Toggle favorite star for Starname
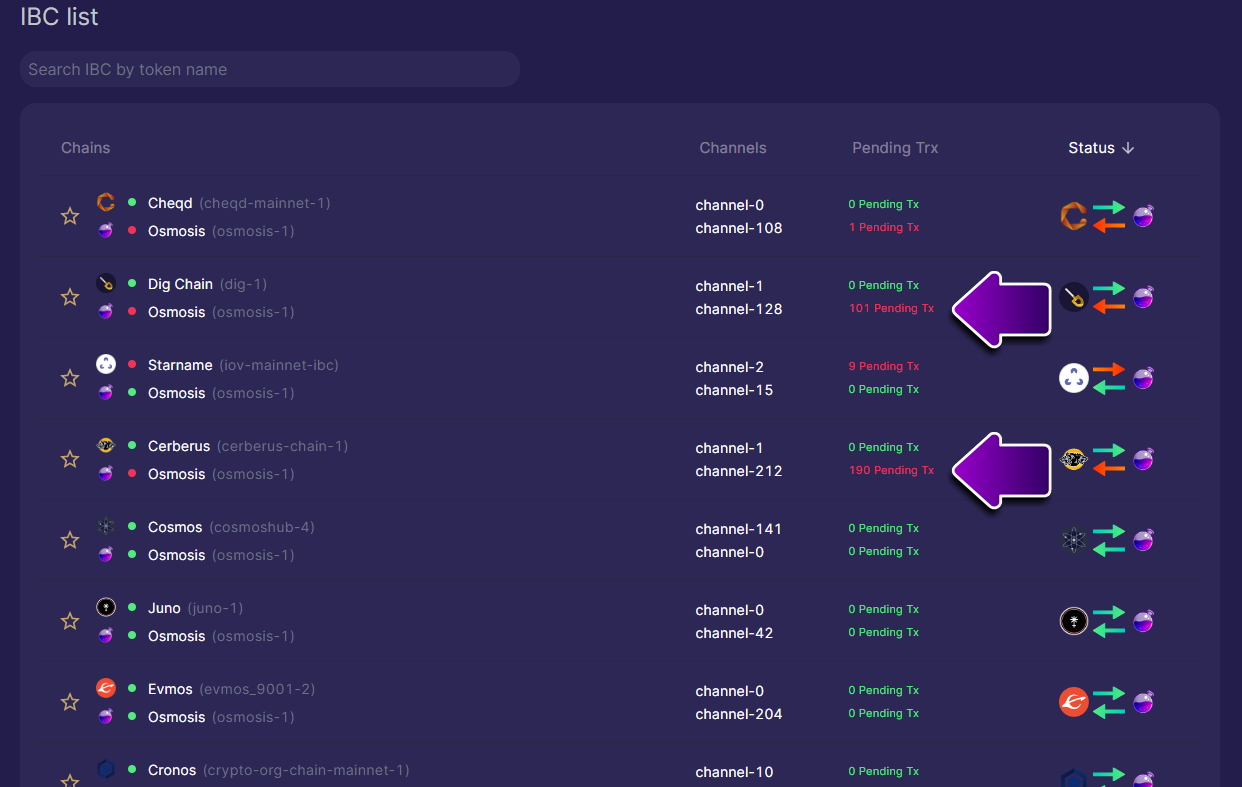Viewport: 1242px width, 787px height. [70, 378]
